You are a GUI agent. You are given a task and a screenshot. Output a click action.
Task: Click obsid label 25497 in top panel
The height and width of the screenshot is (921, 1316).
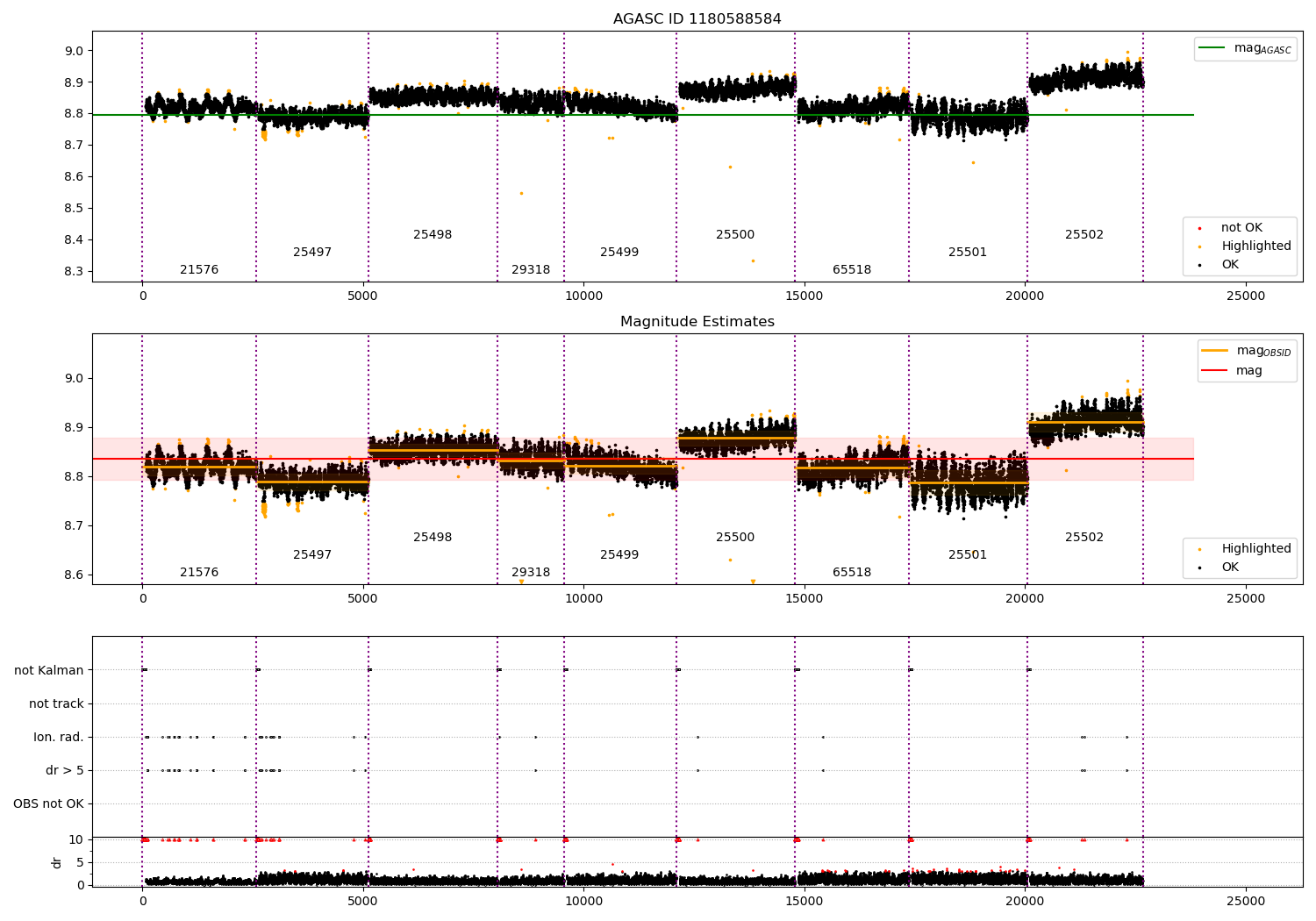click(x=312, y=253)
